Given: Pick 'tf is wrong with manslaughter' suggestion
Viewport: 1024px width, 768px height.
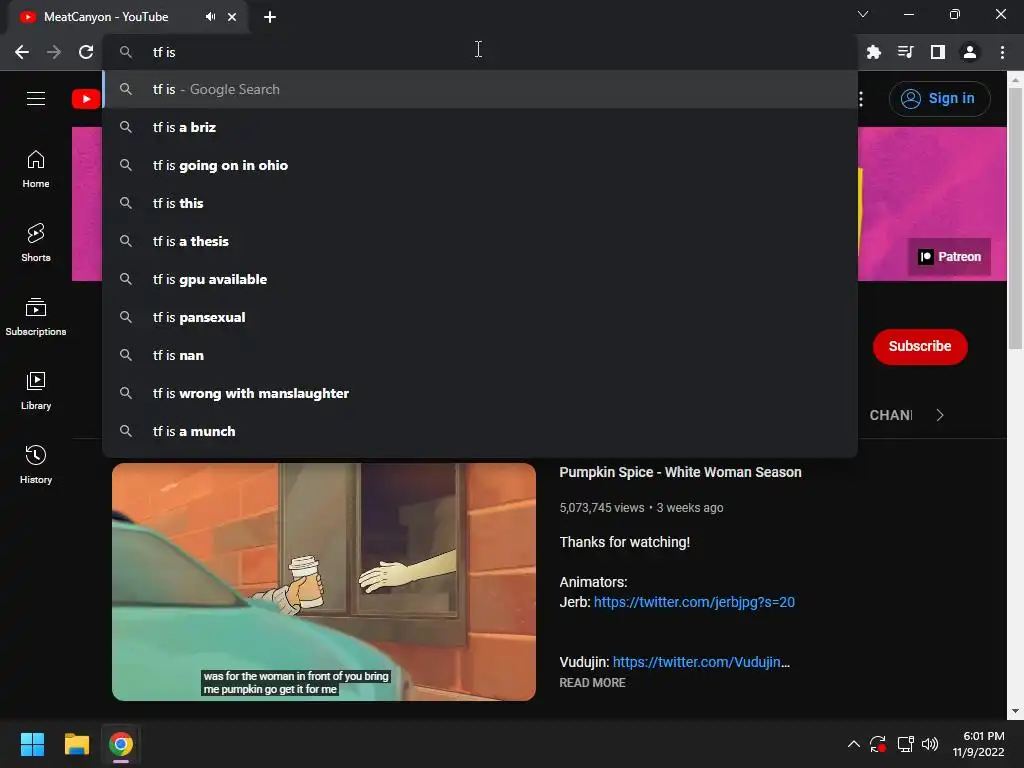Looking at the screenshot, I should [479, 393].
